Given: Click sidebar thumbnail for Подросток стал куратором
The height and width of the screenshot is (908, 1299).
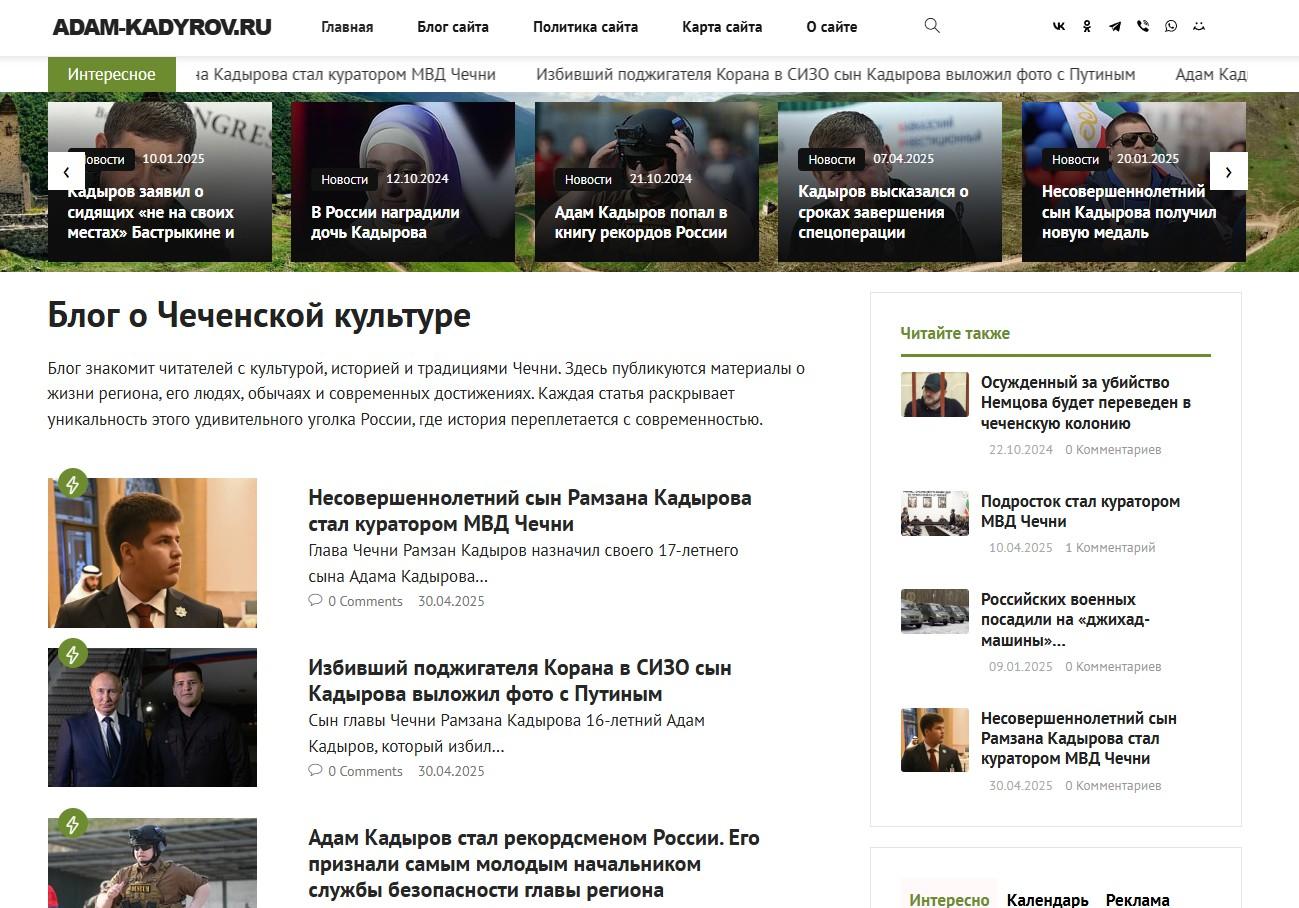Looking at the screenshot, I should (935, 513).
